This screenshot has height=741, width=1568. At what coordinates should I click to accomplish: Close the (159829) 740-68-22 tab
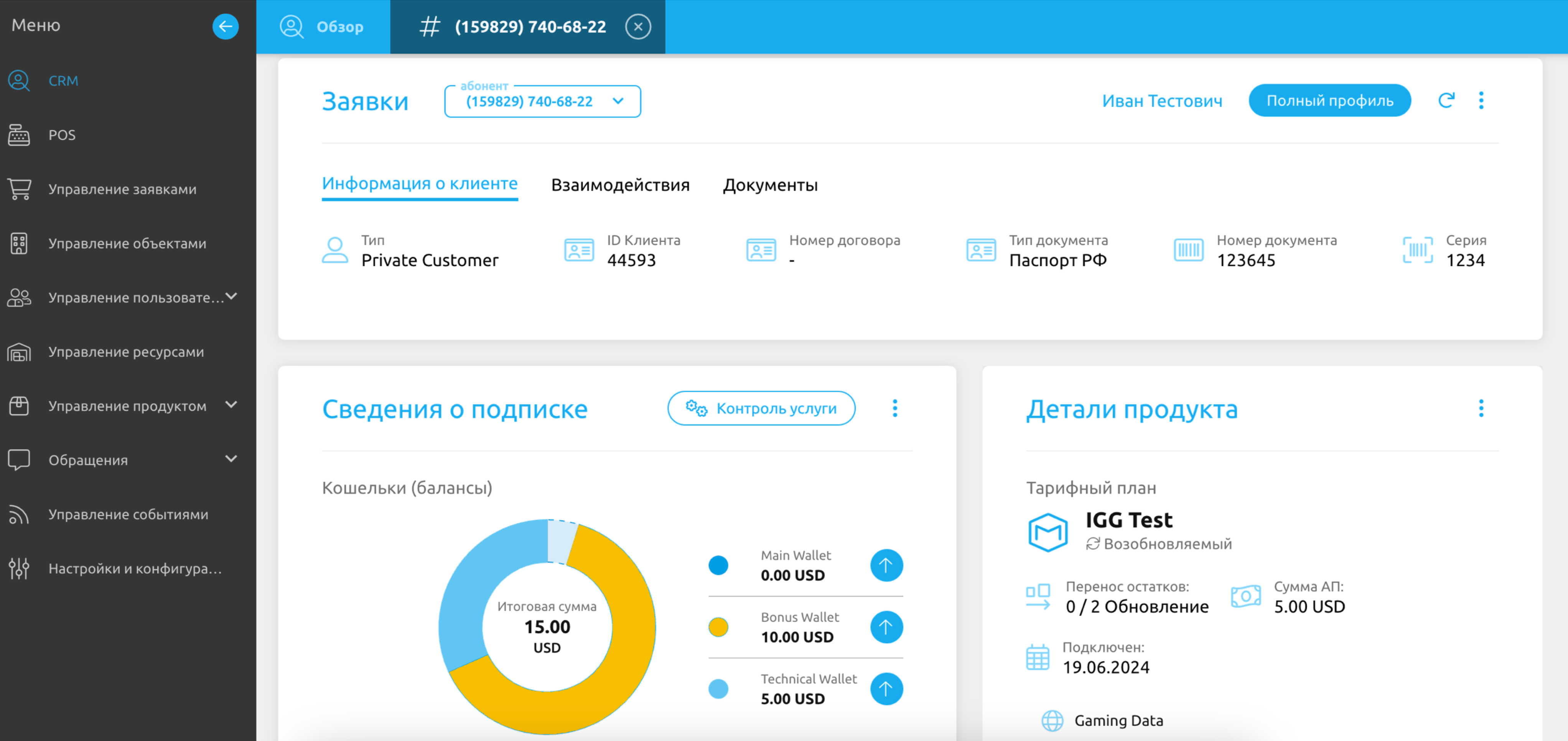tap(638, 27)
